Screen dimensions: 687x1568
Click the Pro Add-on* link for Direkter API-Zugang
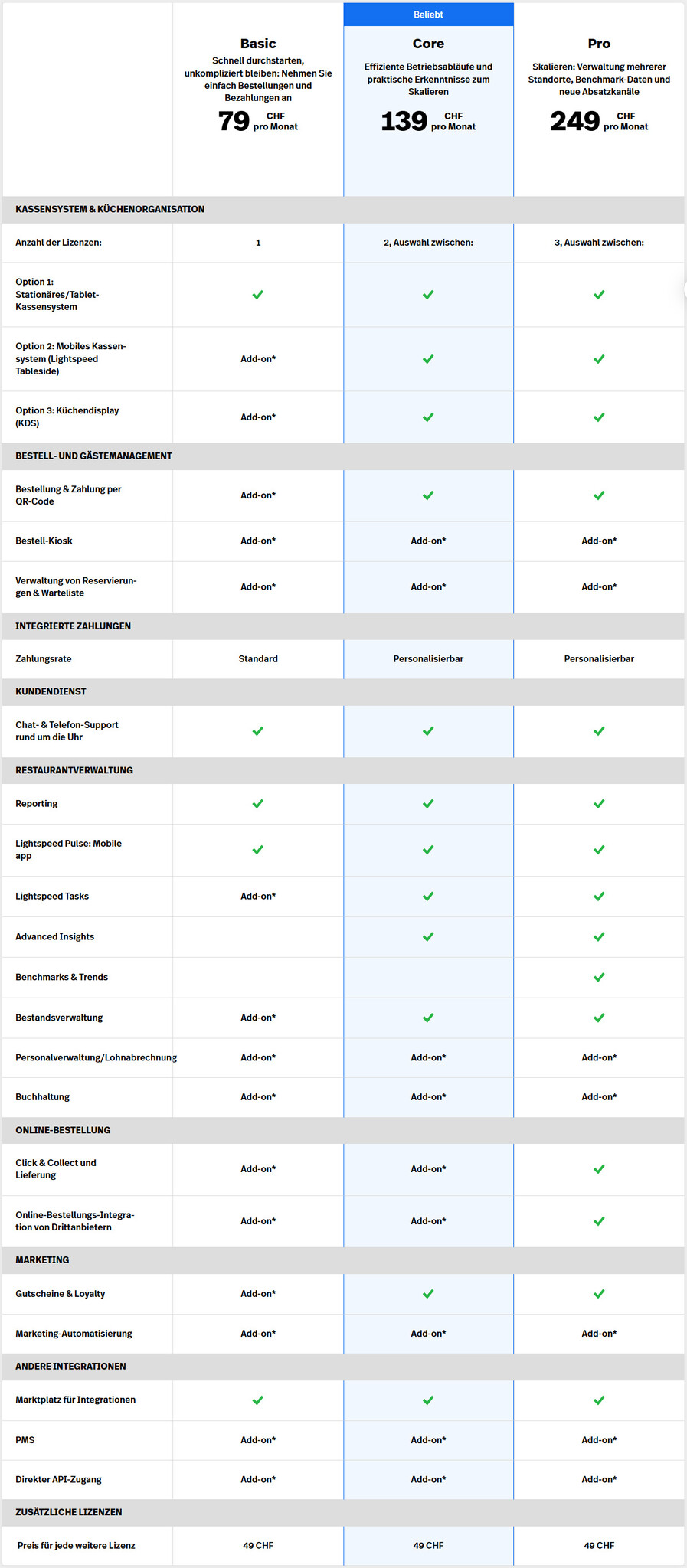tap(599, 1479)
